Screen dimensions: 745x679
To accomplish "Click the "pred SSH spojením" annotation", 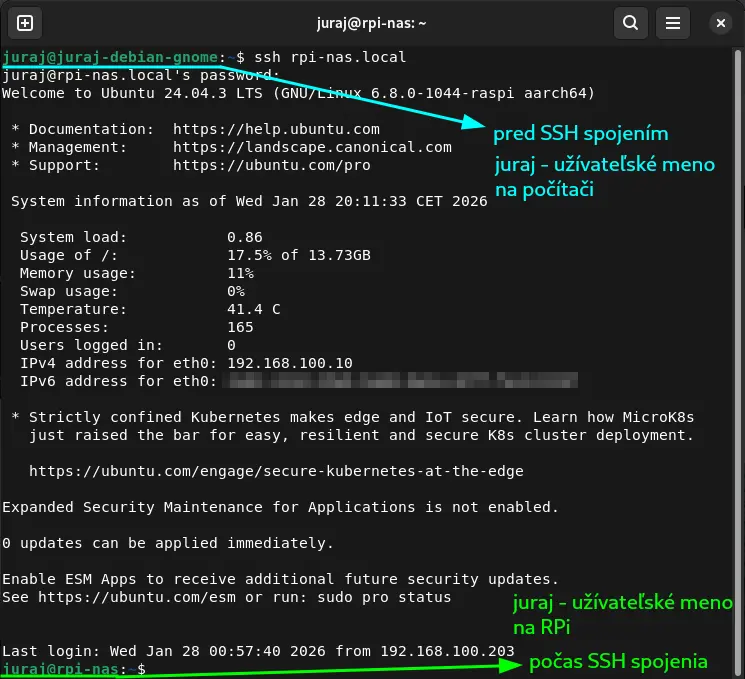I will (580, 134).
